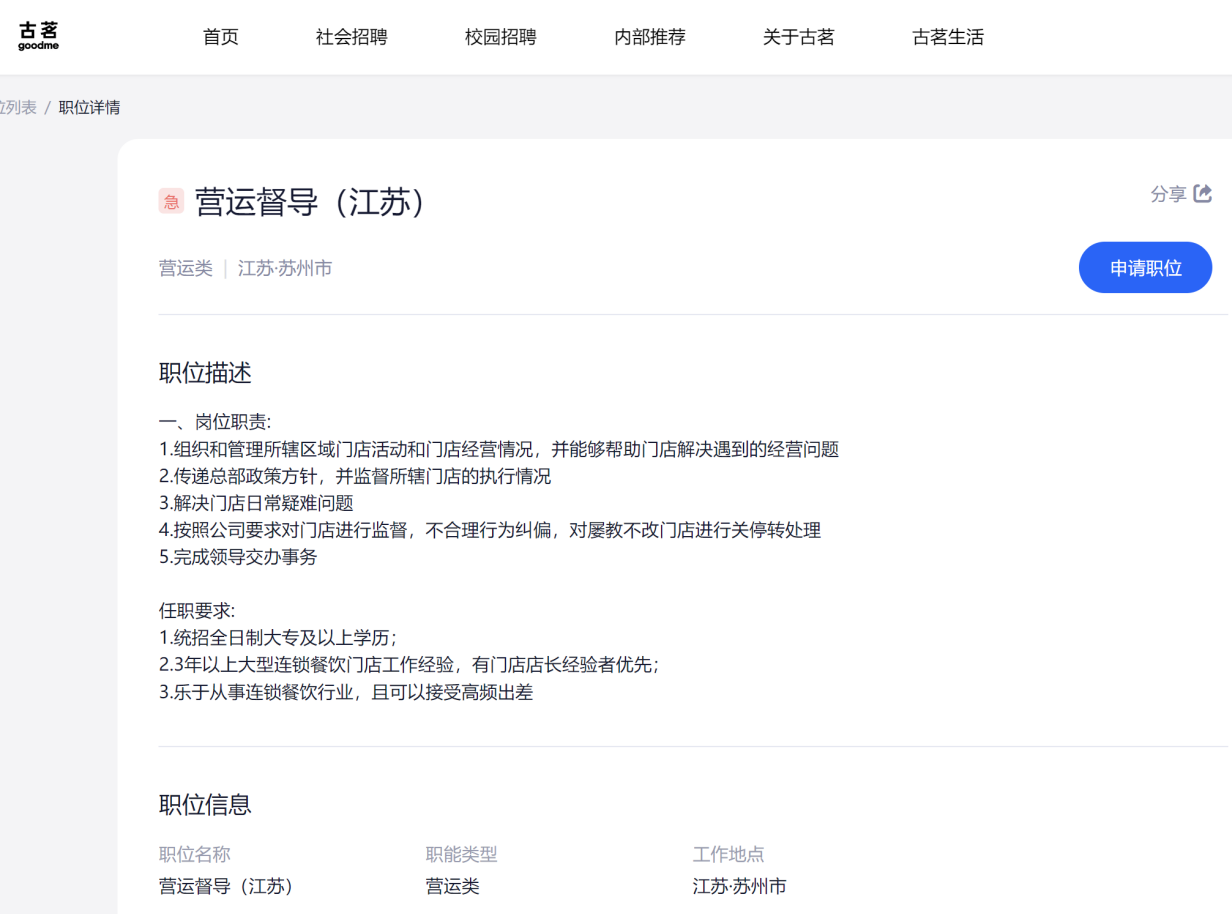Click the red urgent 急 badge
This screenshot has height=914, width=1232.
click(x=171, y=202)
